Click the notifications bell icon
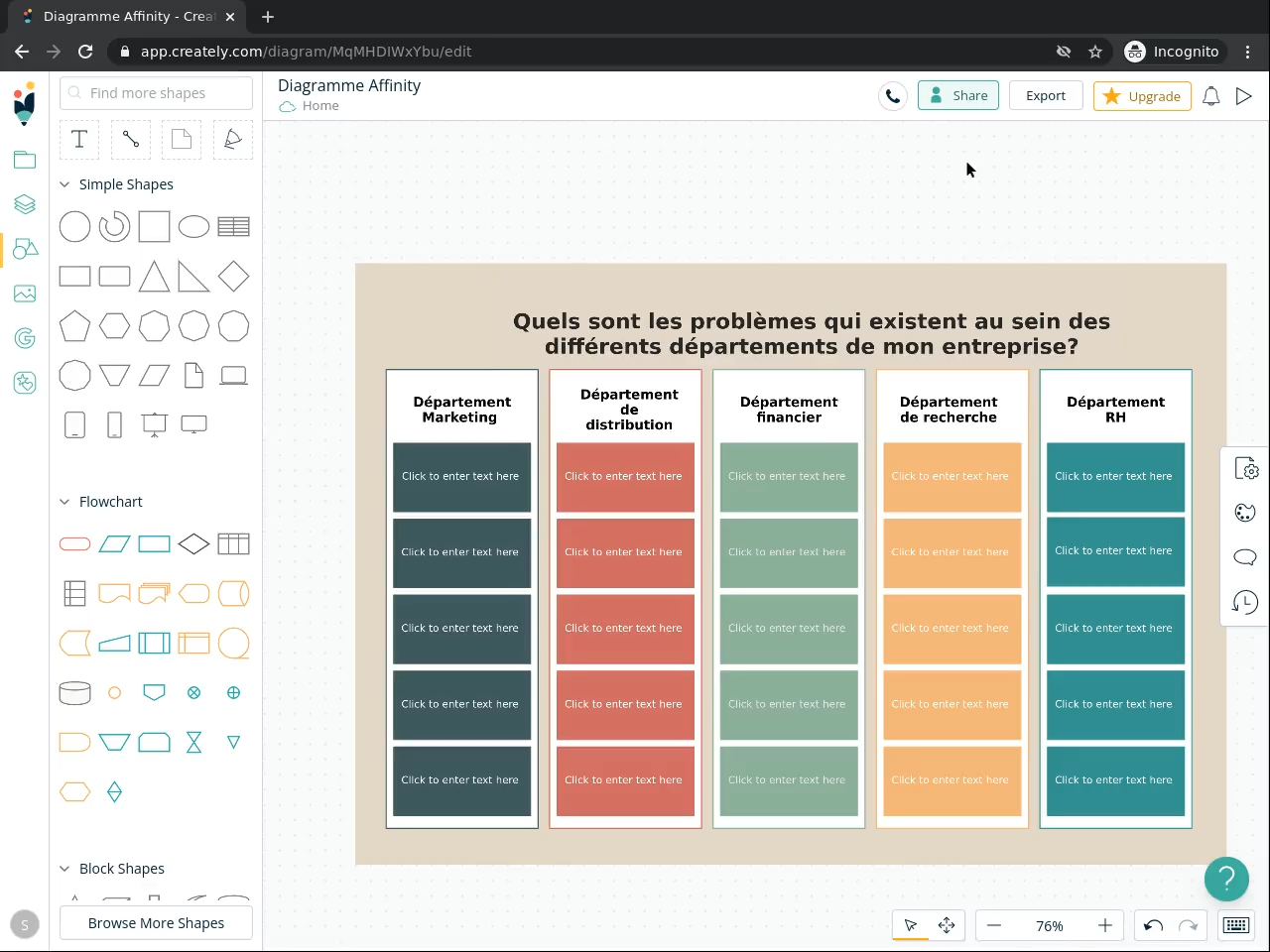The image size is (1270, 952). point(1211,96)
